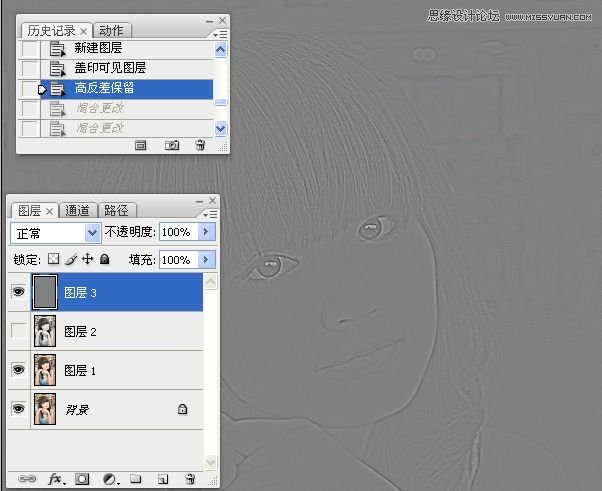Select the 图层 1 layer thumbnail
This screenshot has height=491, width=602.
[45, 370]
